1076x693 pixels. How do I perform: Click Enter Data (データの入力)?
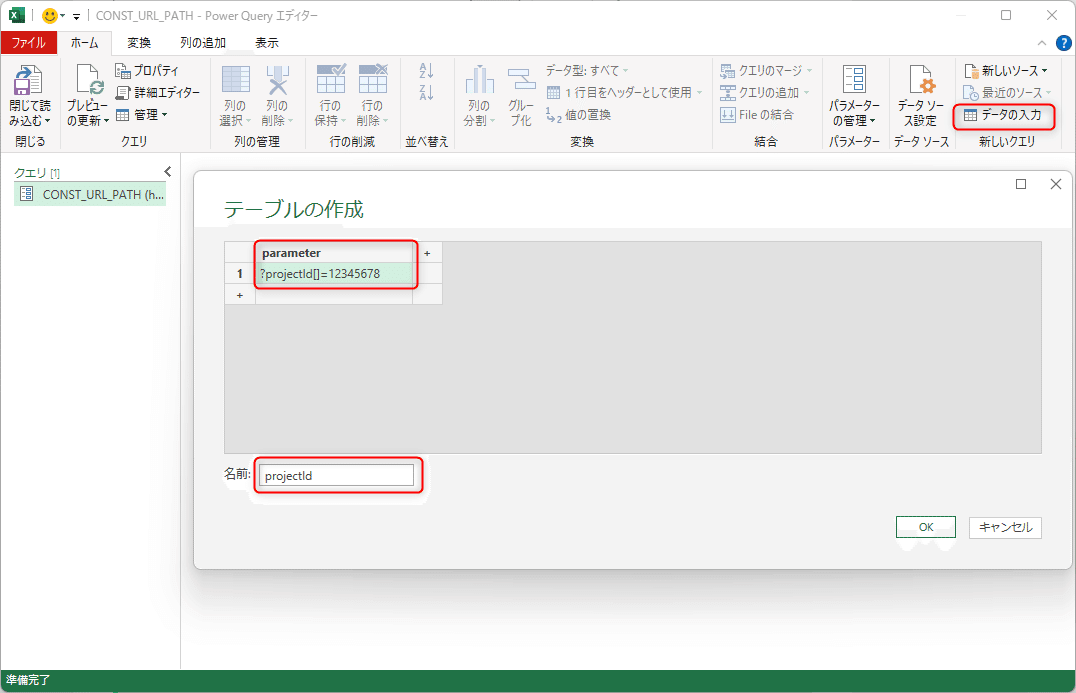pyautogui.click(x=1003, y=115)
